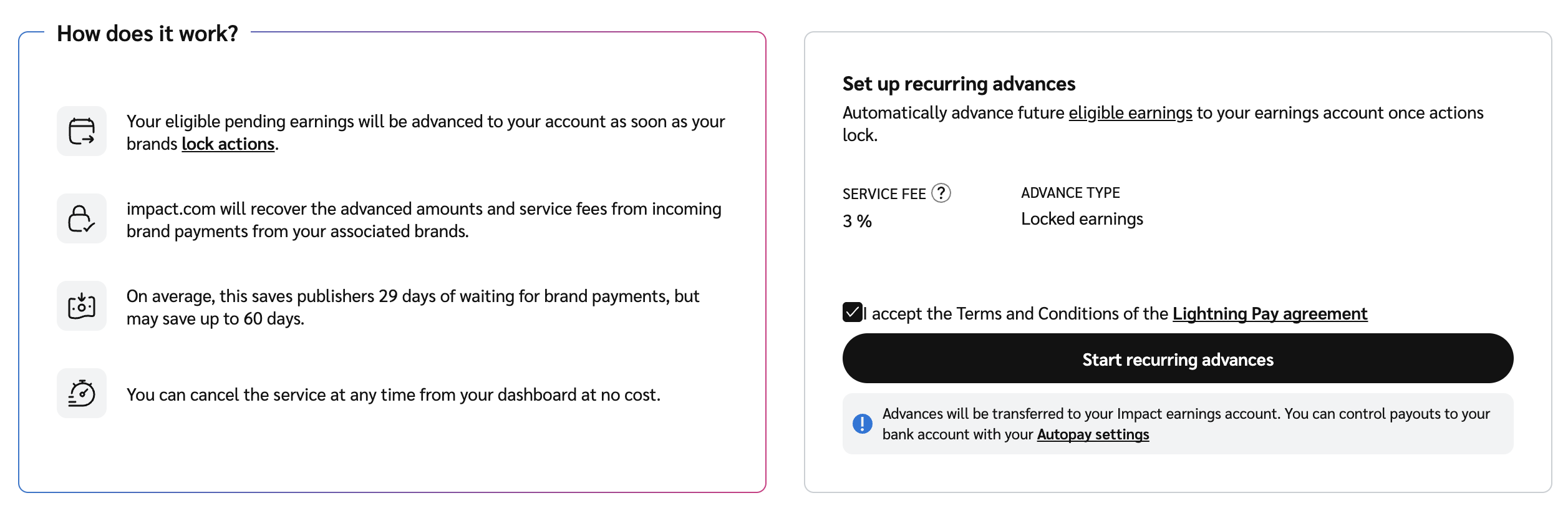Click the SERVICE FEE label
Screen dimensions: 1568x513
pyautogui.click(x=884, y=194)
